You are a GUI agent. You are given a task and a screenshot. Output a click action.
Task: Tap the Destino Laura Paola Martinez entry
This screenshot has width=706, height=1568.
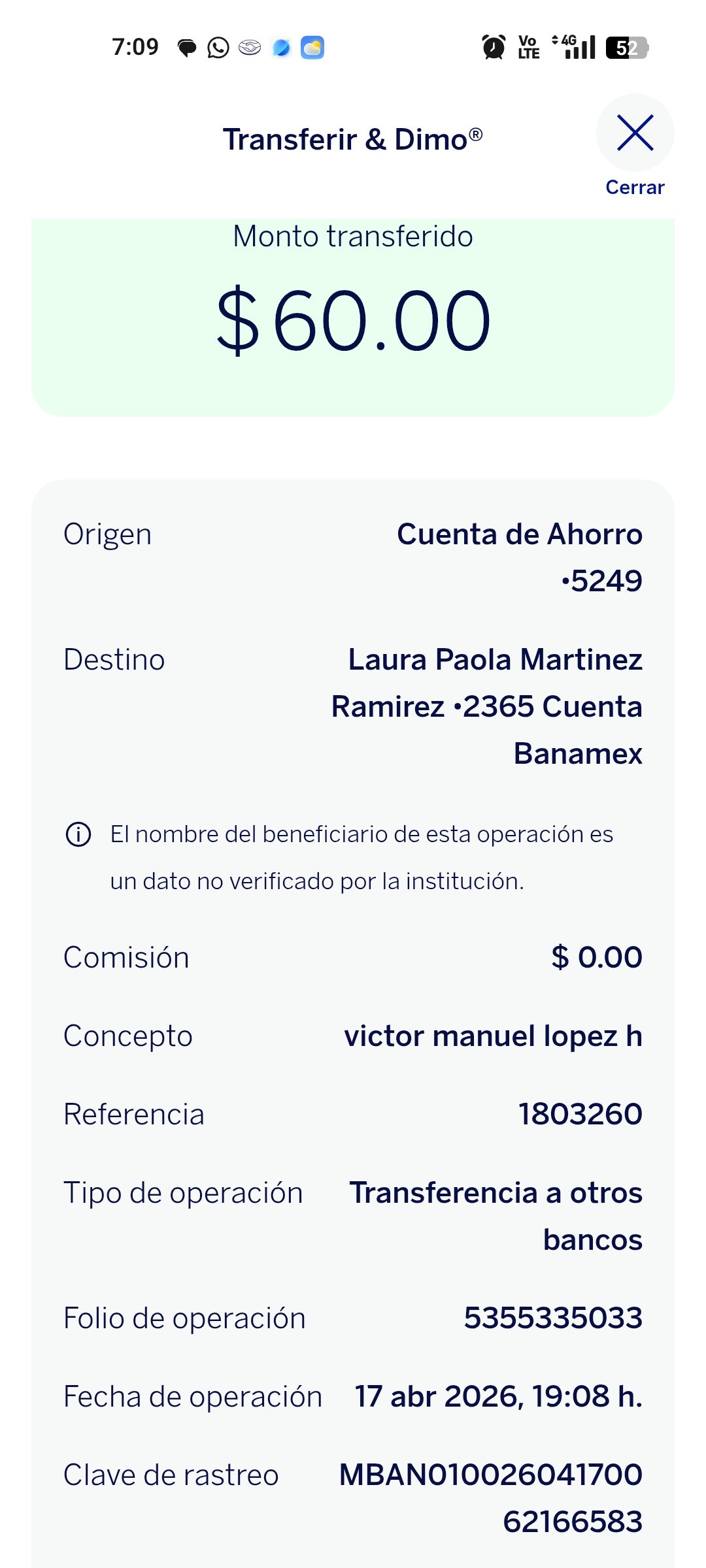click(487, 706)
